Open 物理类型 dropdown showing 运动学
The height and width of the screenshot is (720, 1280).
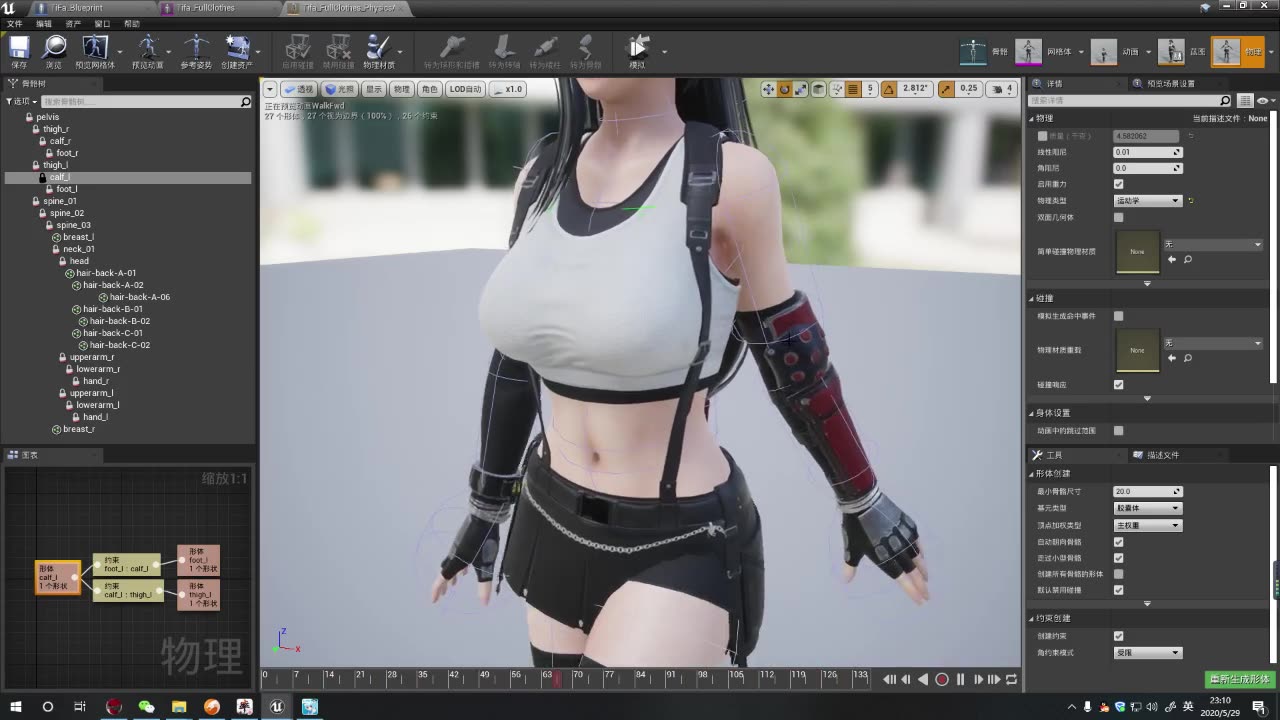point(1147,201)
